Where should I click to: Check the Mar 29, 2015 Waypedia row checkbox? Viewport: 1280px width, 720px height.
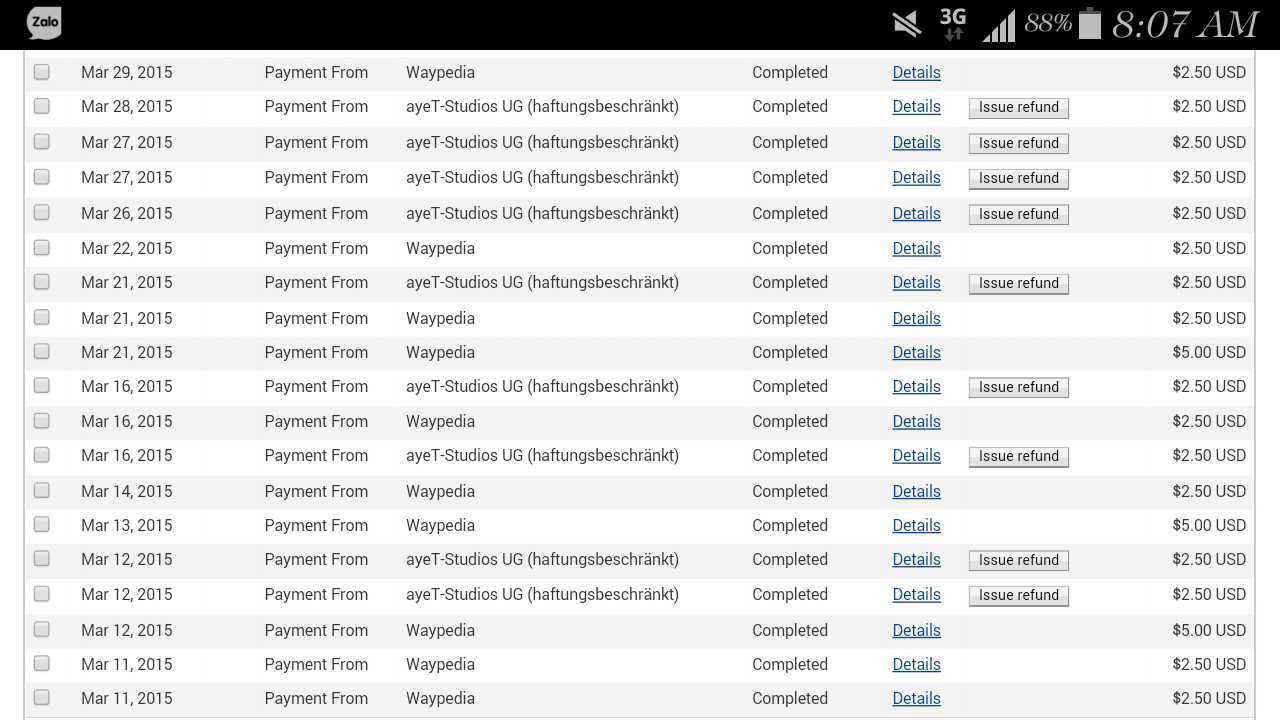(42, 72)
